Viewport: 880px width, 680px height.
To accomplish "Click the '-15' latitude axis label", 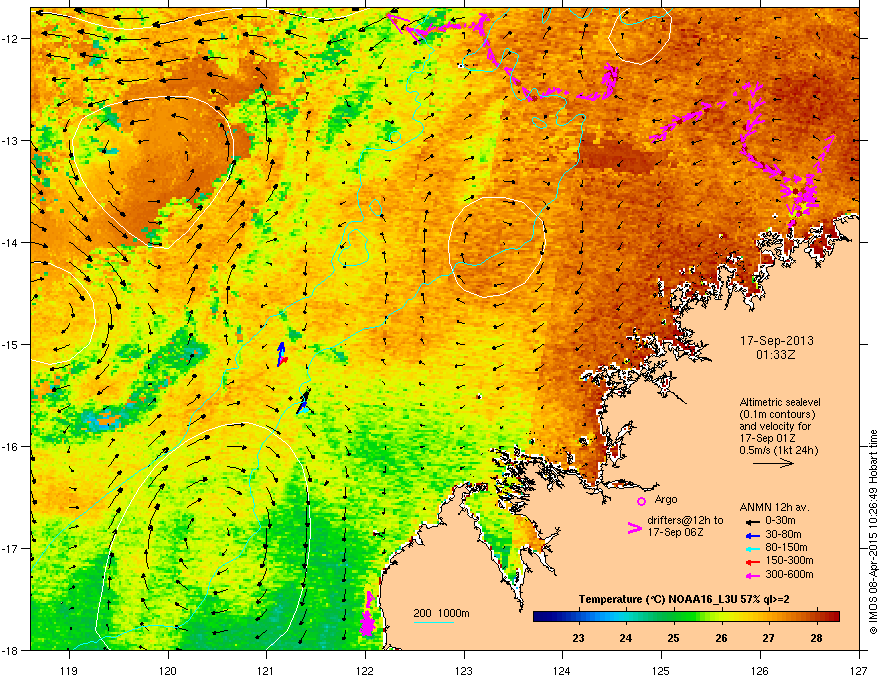I will point(11,344).
